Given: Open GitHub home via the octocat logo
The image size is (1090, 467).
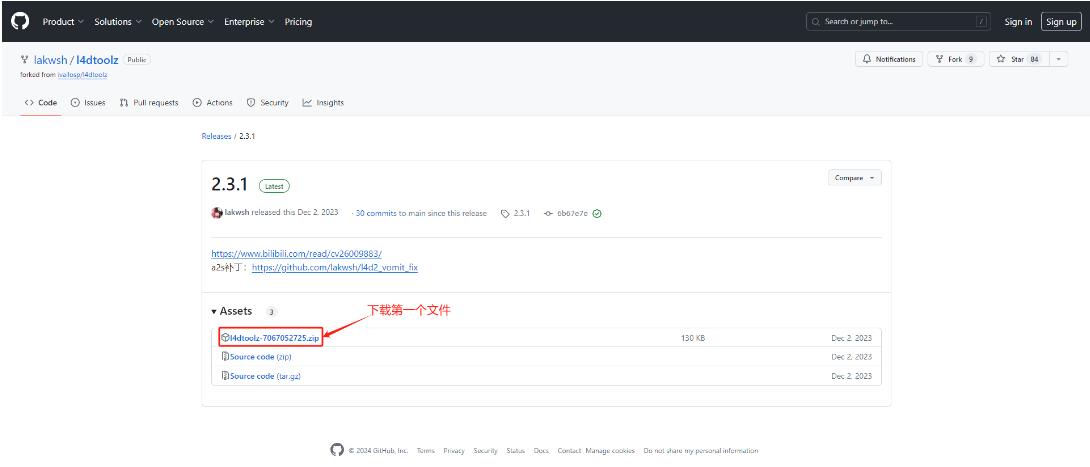Looking at the screenshot, I should tap(20, 22).
